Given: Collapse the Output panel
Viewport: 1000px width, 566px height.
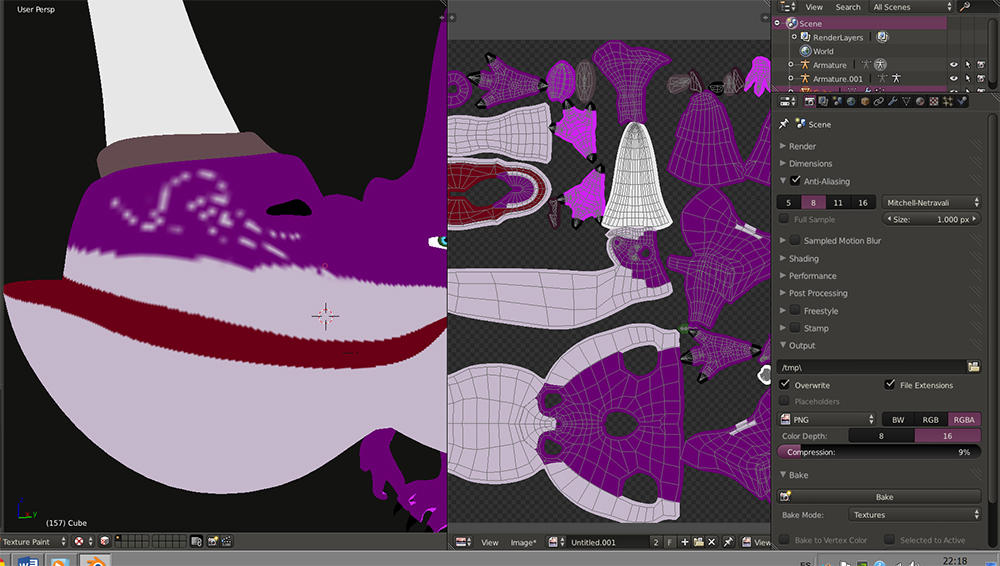Looking at the screenshot, I should [802, 345].
